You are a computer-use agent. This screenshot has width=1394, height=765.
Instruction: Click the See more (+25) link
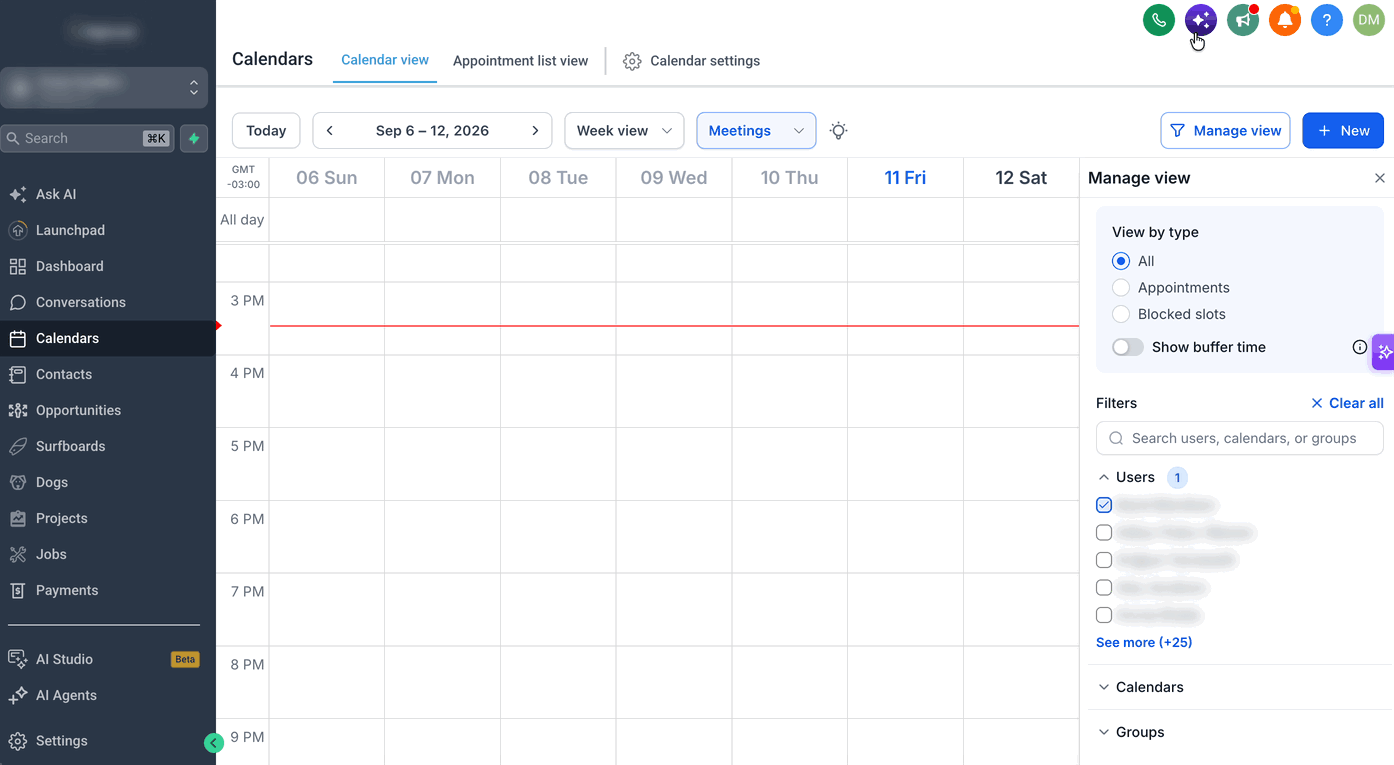point(1144,642)
